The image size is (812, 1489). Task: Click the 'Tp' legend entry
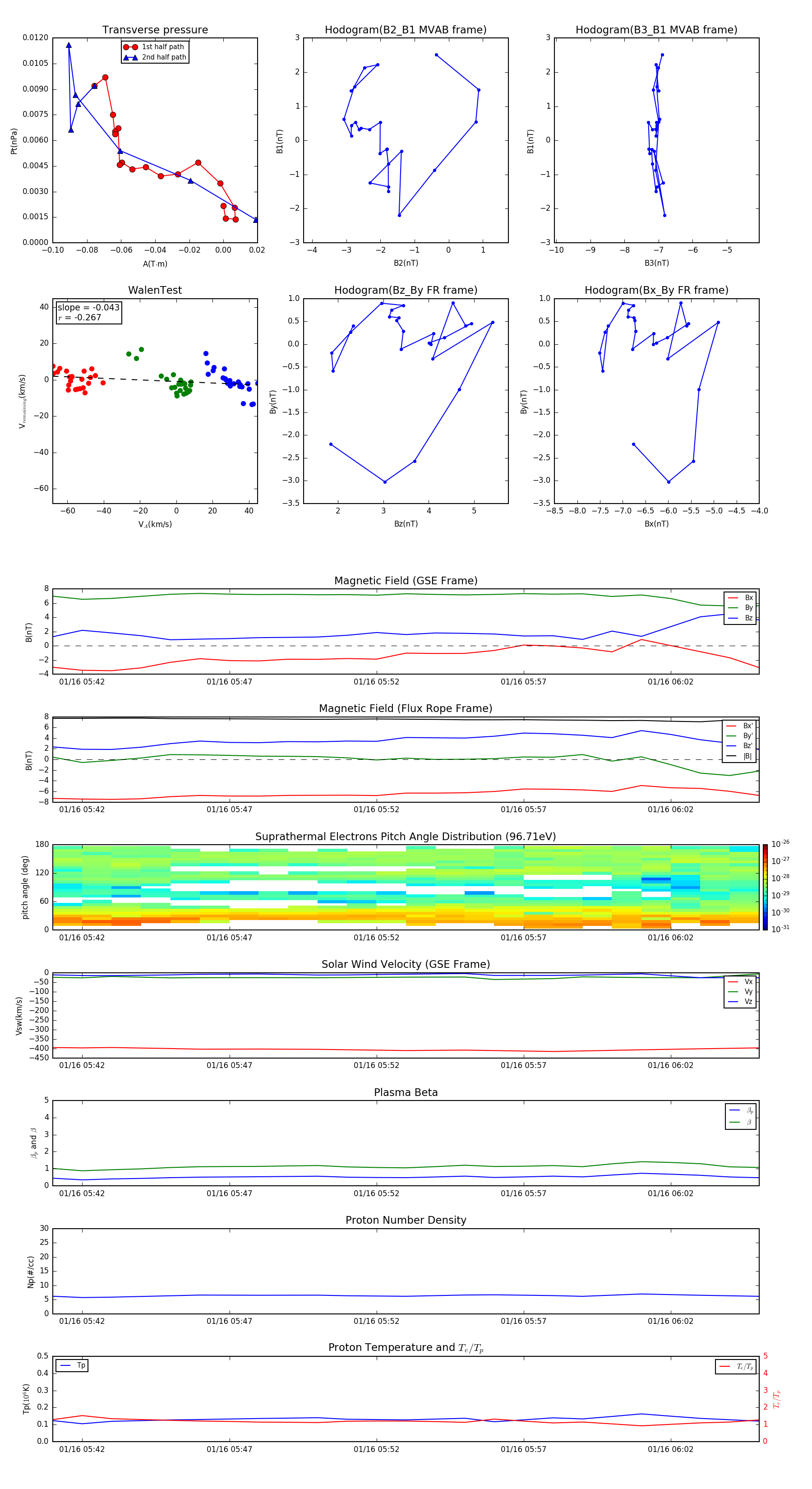[x=72, y=1366]
